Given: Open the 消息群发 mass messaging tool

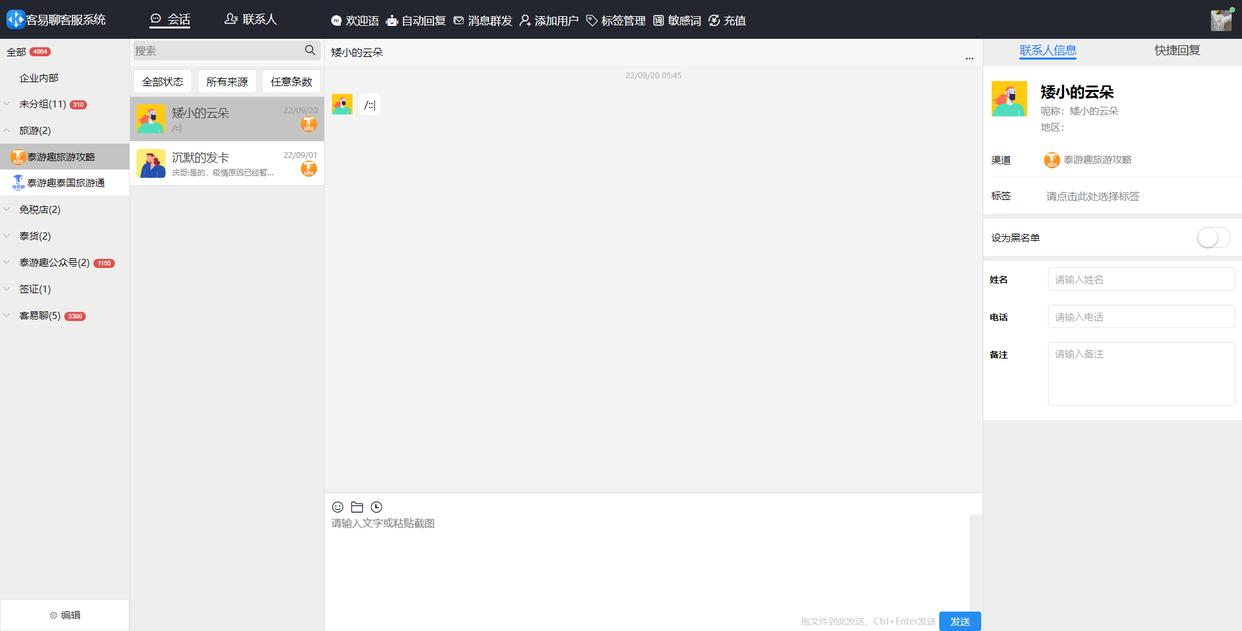Looking at the screenshot, I should [487, 18].
